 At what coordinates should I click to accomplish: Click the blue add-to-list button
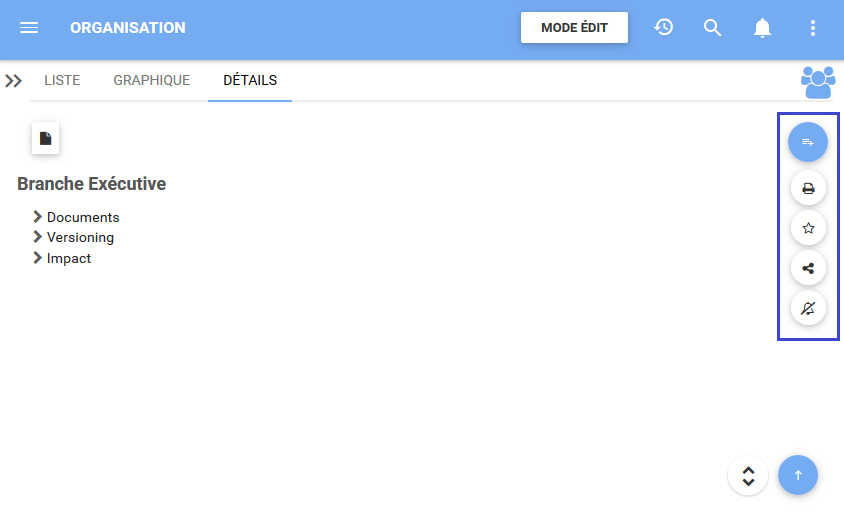tap(808, 142)
